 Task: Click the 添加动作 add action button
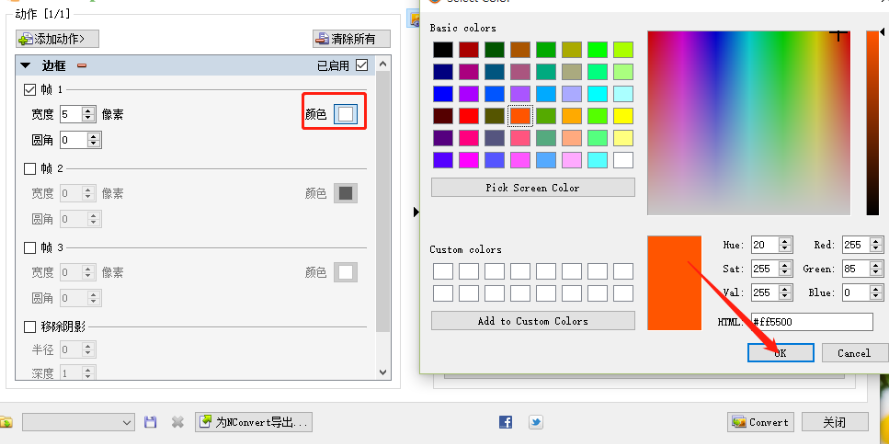tap(57, 39)
